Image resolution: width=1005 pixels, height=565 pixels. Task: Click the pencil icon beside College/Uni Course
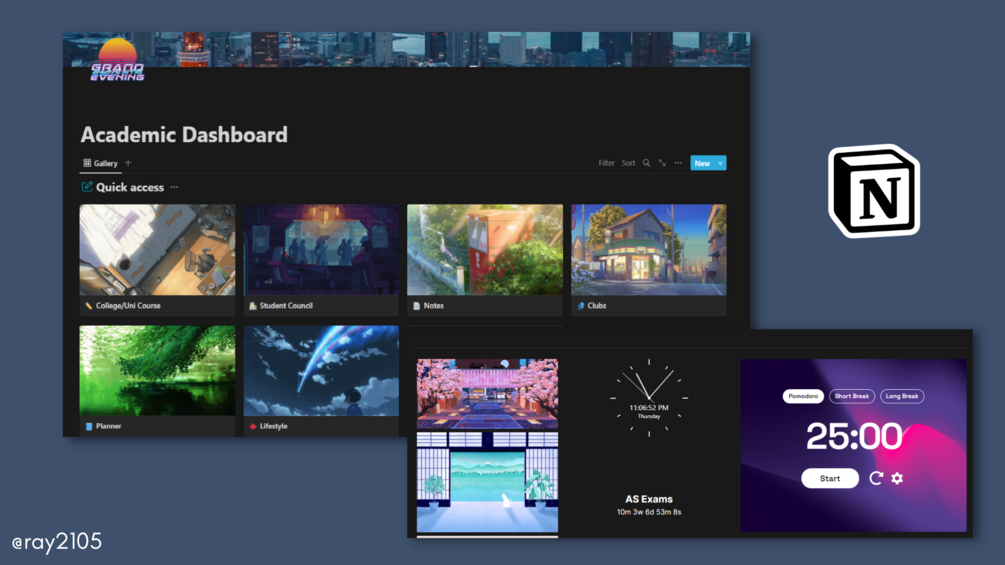click(88, 306)
